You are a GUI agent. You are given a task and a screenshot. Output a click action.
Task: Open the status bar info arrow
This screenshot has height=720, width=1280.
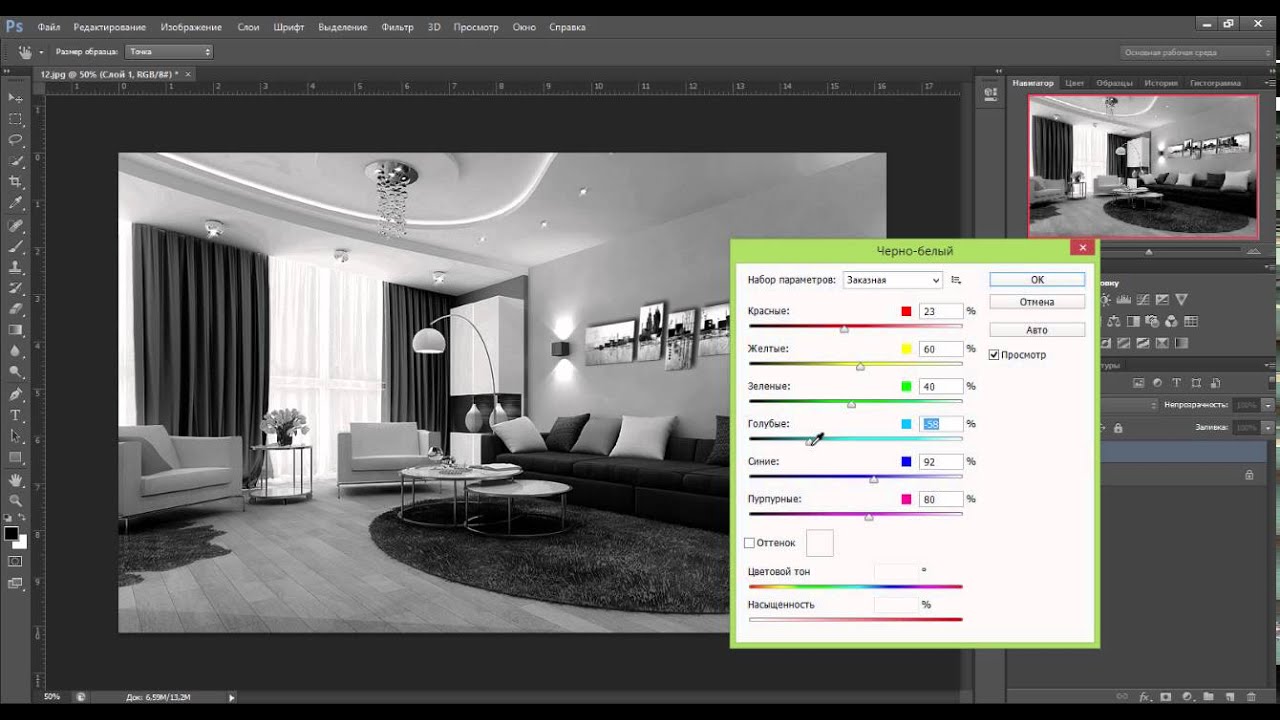coord(232,697)
